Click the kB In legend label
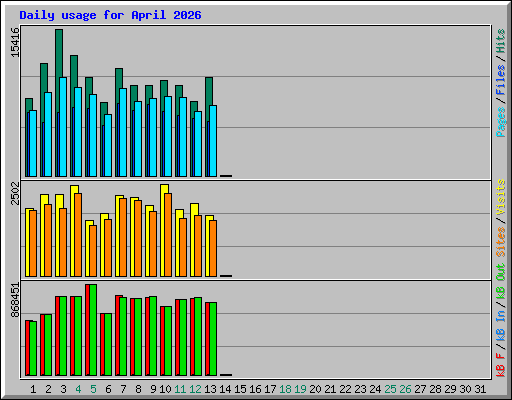The width and height of the screenshot is (512, 400). coord(501,325)
